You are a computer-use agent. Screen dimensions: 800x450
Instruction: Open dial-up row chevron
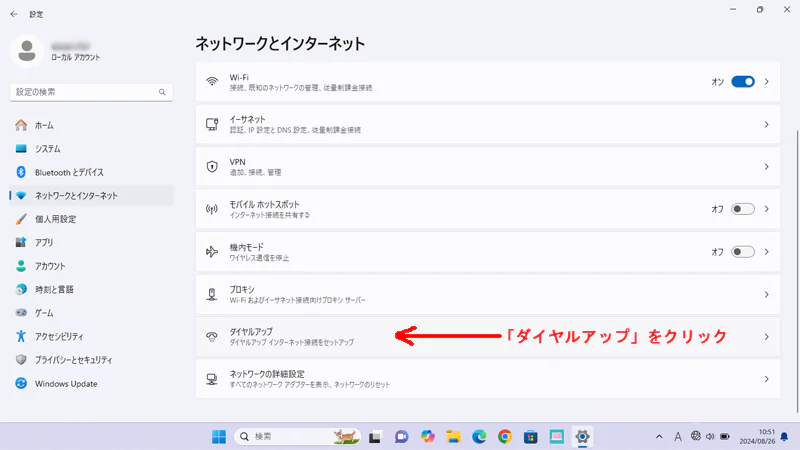766,337
